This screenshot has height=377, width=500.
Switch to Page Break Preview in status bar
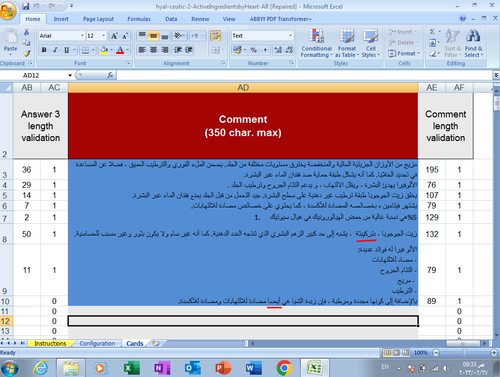(405, 352)
